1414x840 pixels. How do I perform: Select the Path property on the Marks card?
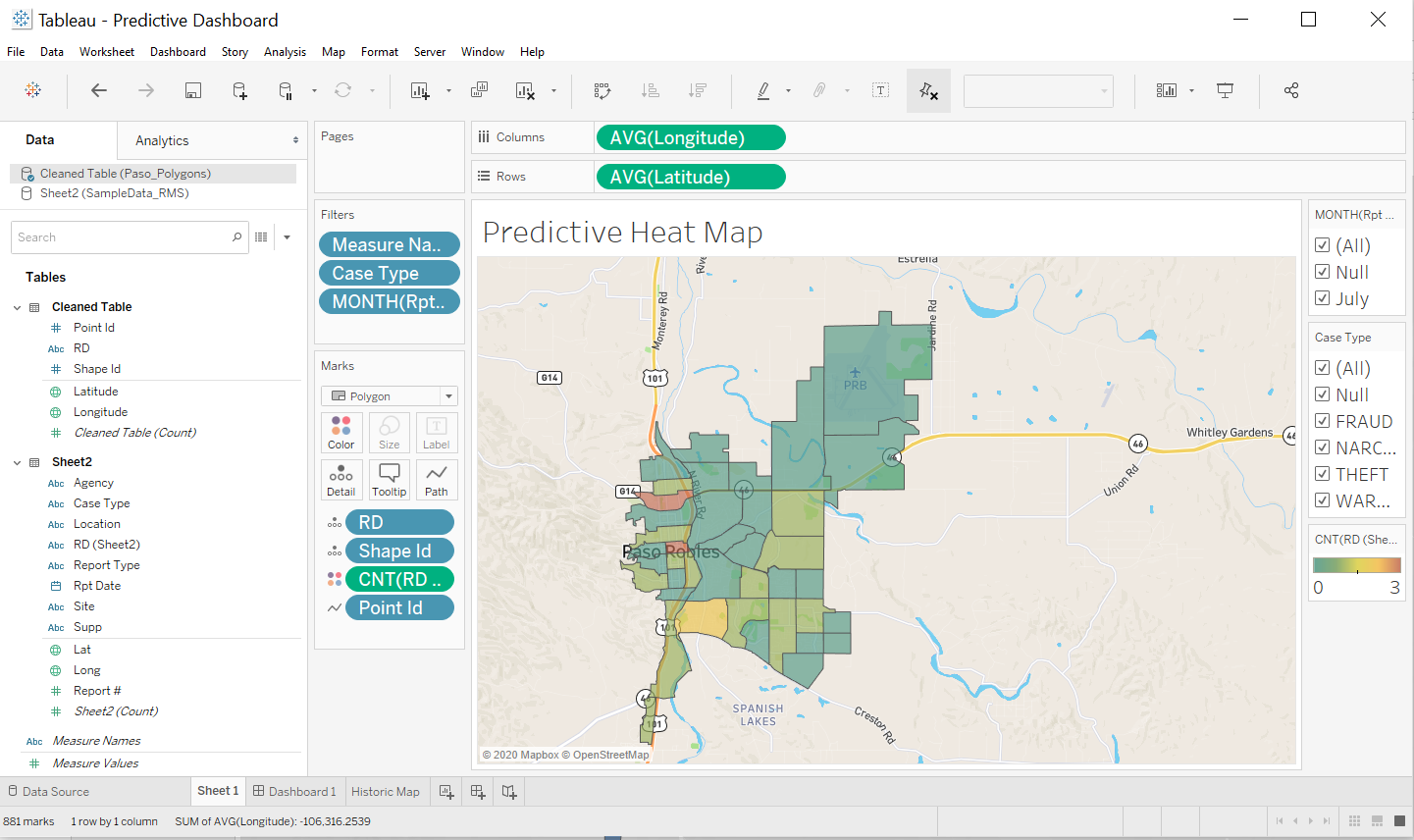[436, 479]
